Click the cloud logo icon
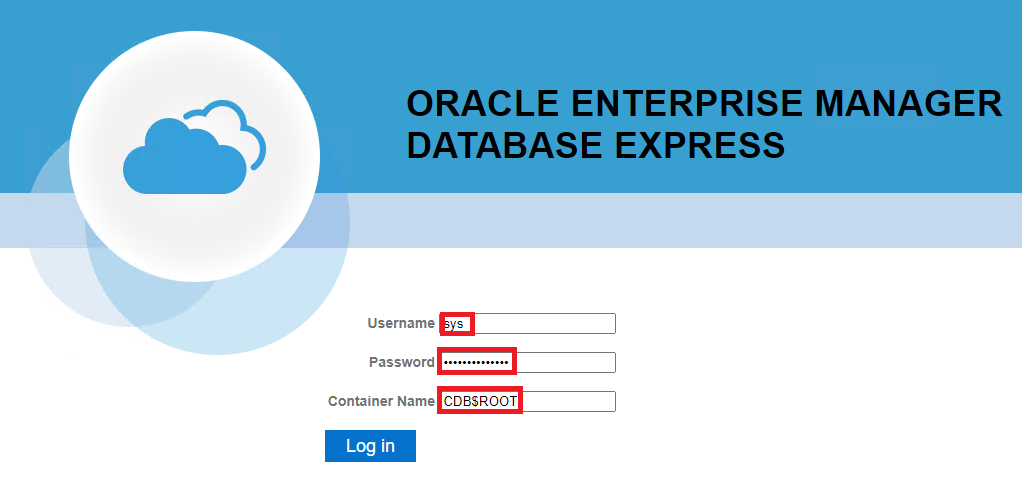 194,148
